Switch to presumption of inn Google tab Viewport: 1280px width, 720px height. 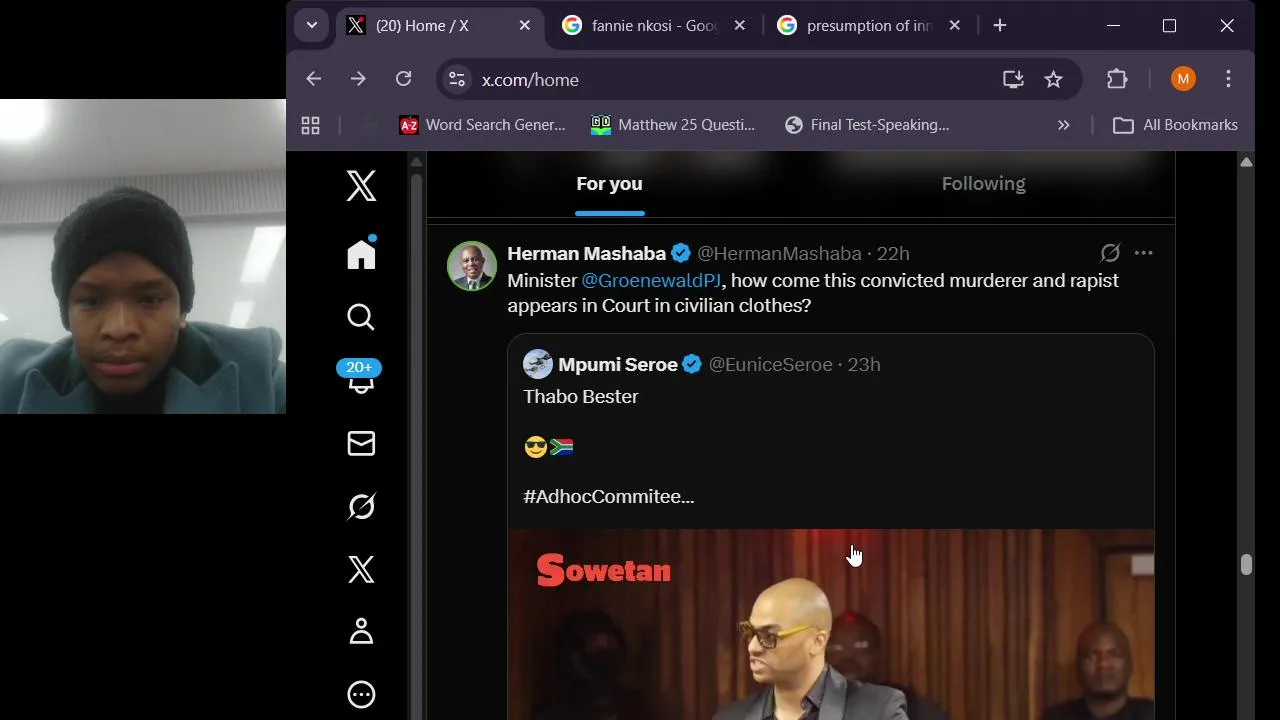pyautogui.click(x=869, y=26)
